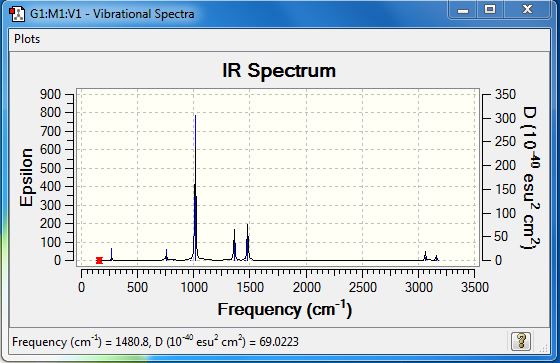560x363 pixels.
Task: Click the IR Spectrum plot title
Action: [x=279, y=70]
